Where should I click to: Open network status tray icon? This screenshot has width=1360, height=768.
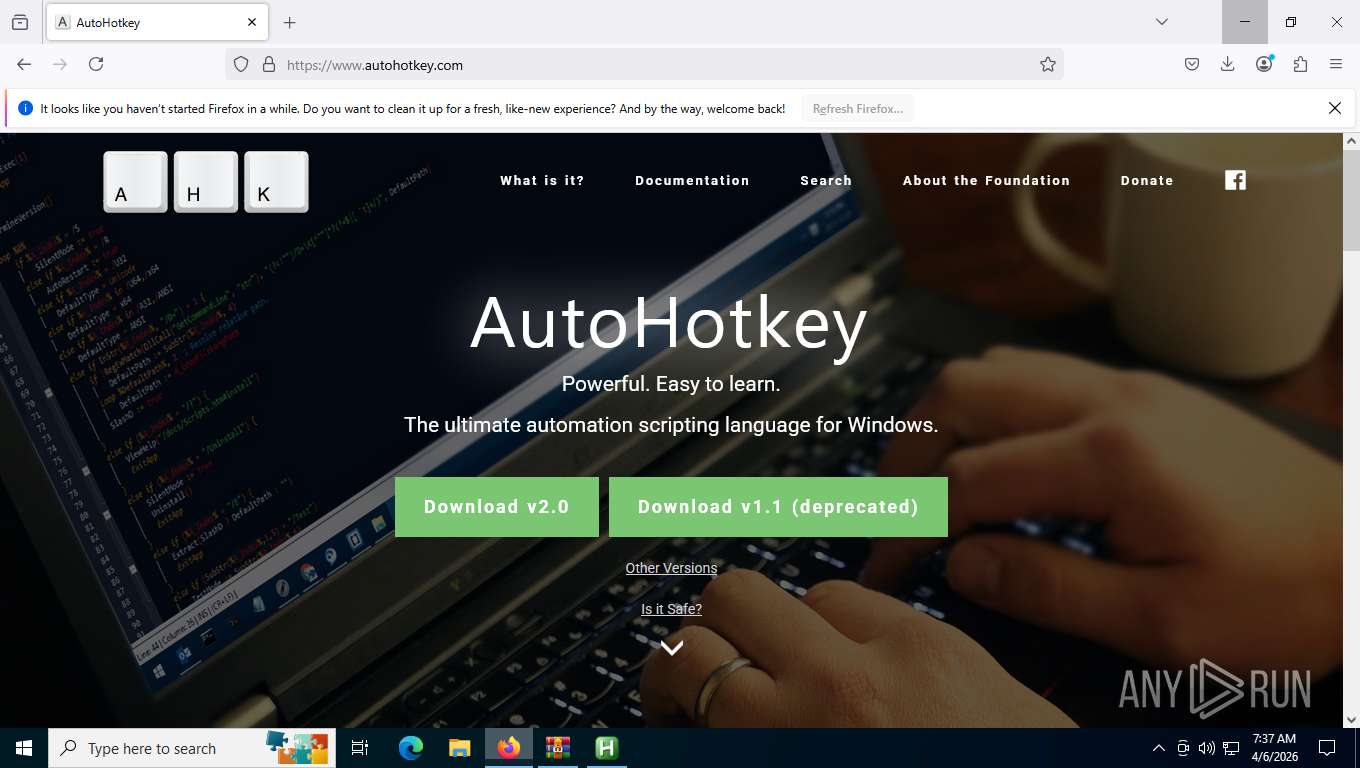(1231, 748)
